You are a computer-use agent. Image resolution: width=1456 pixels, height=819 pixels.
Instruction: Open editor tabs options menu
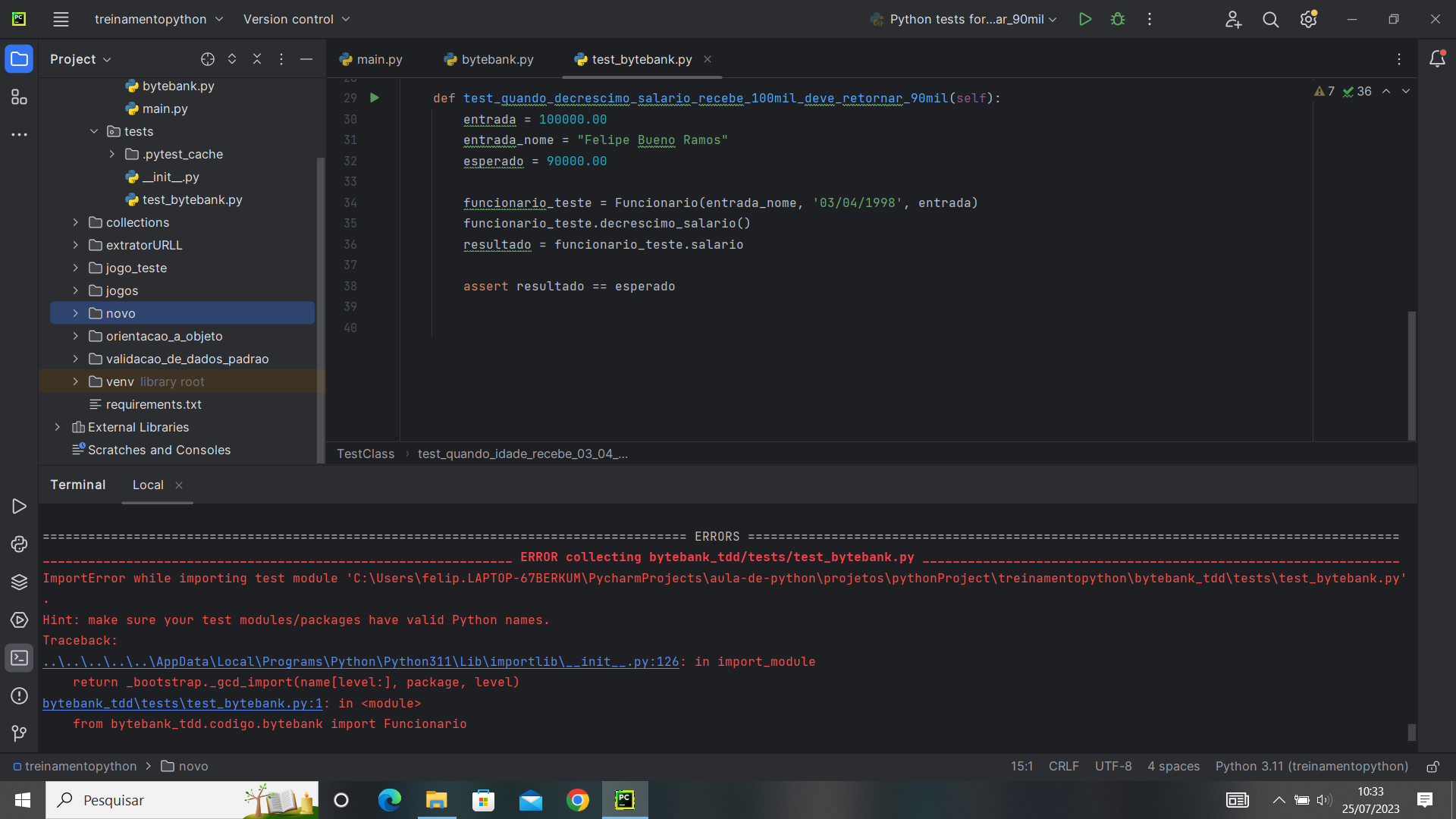pos(1399,59)
